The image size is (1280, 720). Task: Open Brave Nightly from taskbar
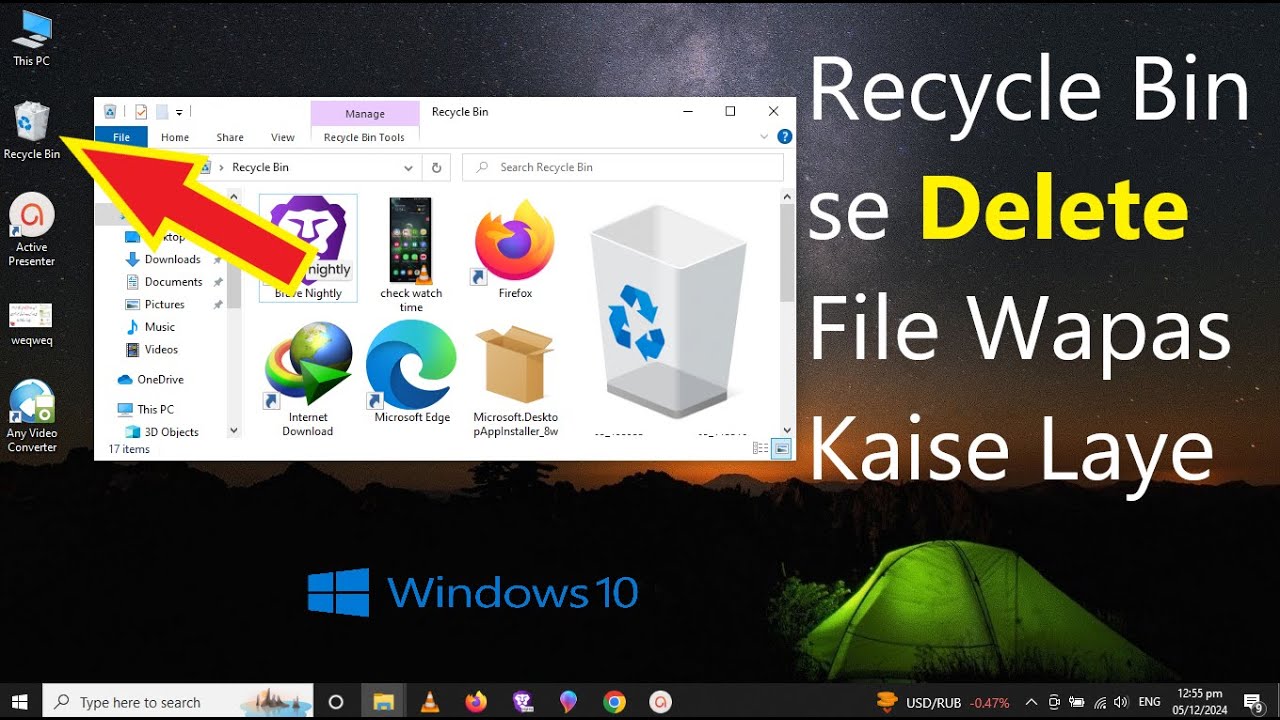click(522, 702)
